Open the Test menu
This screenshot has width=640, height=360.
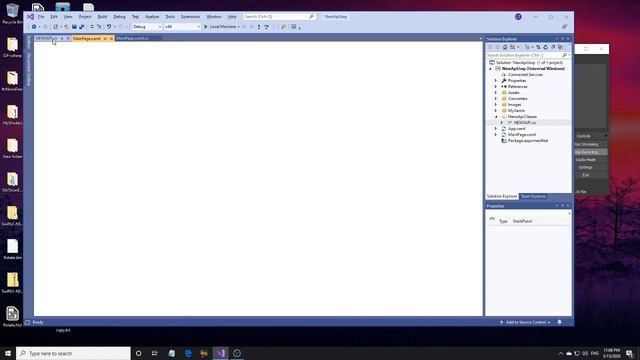pos(135,17)
